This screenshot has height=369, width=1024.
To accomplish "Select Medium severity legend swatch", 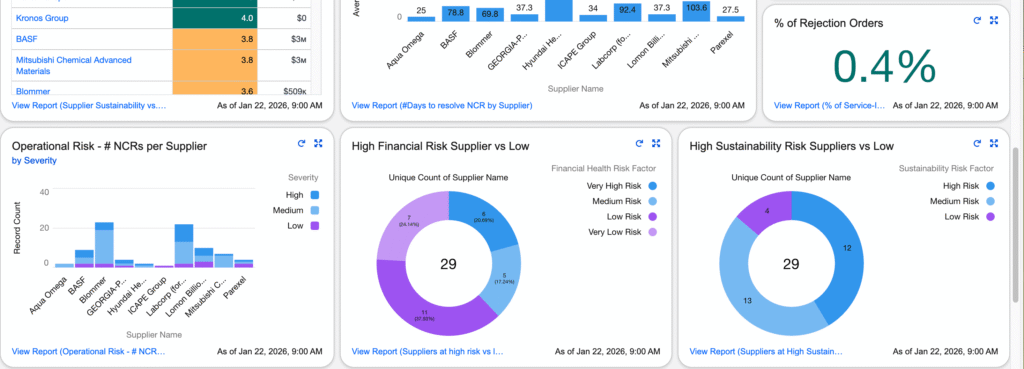I will click(x=315, y=210).
